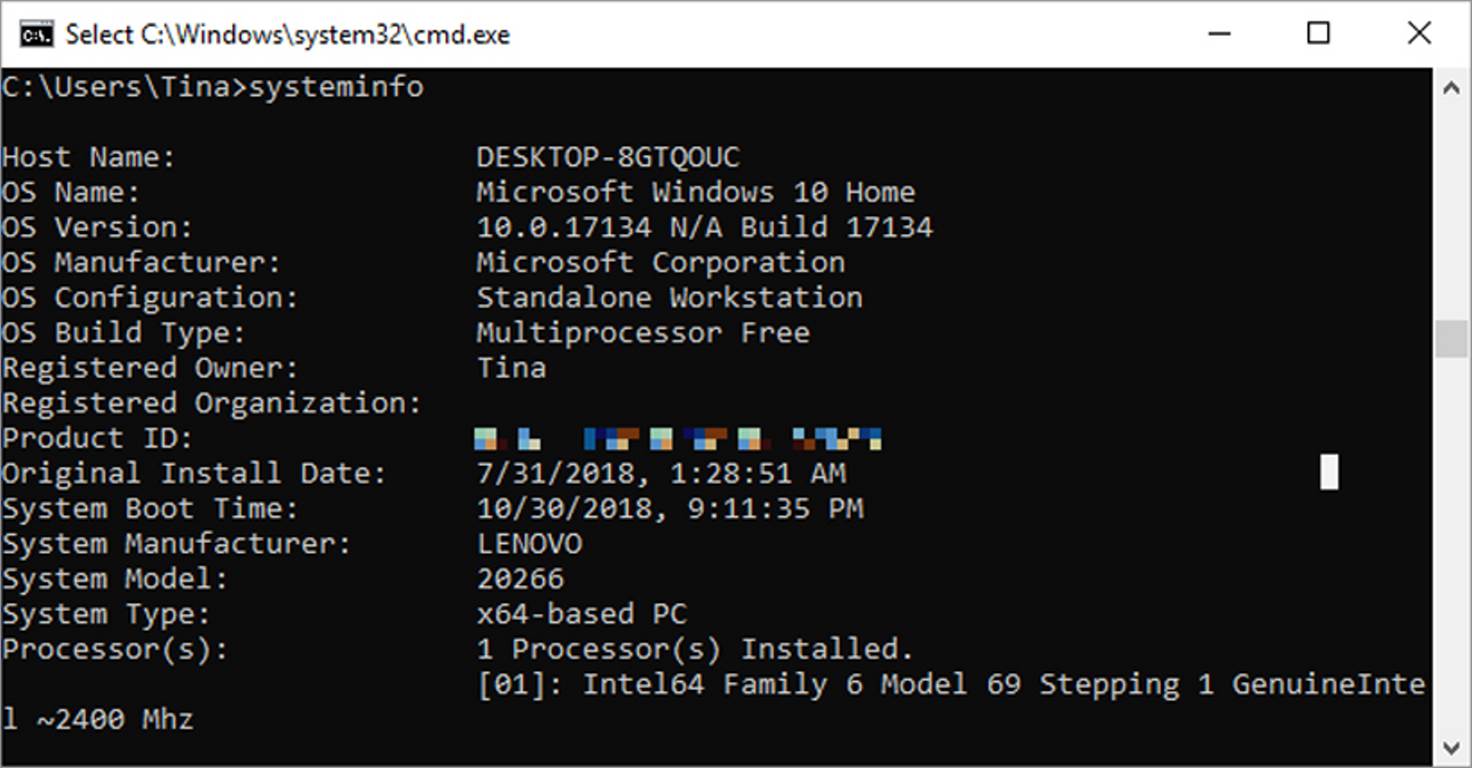Screen dimensions: 1472x768
Task: Click the Host Name line DESKTOP-8GTQOUC
Action: pos(608,156)
